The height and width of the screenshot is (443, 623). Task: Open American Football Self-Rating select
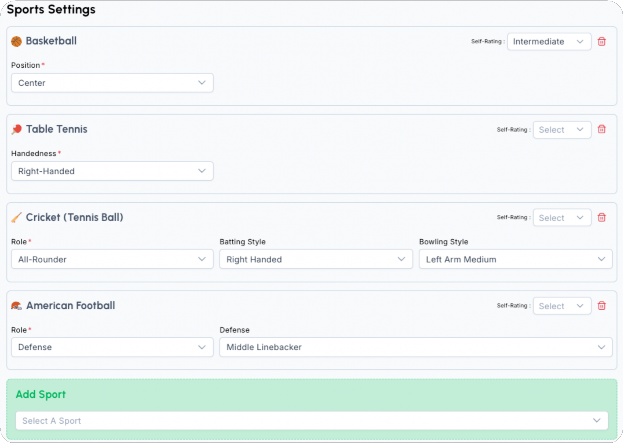click(x=561, y=306)
